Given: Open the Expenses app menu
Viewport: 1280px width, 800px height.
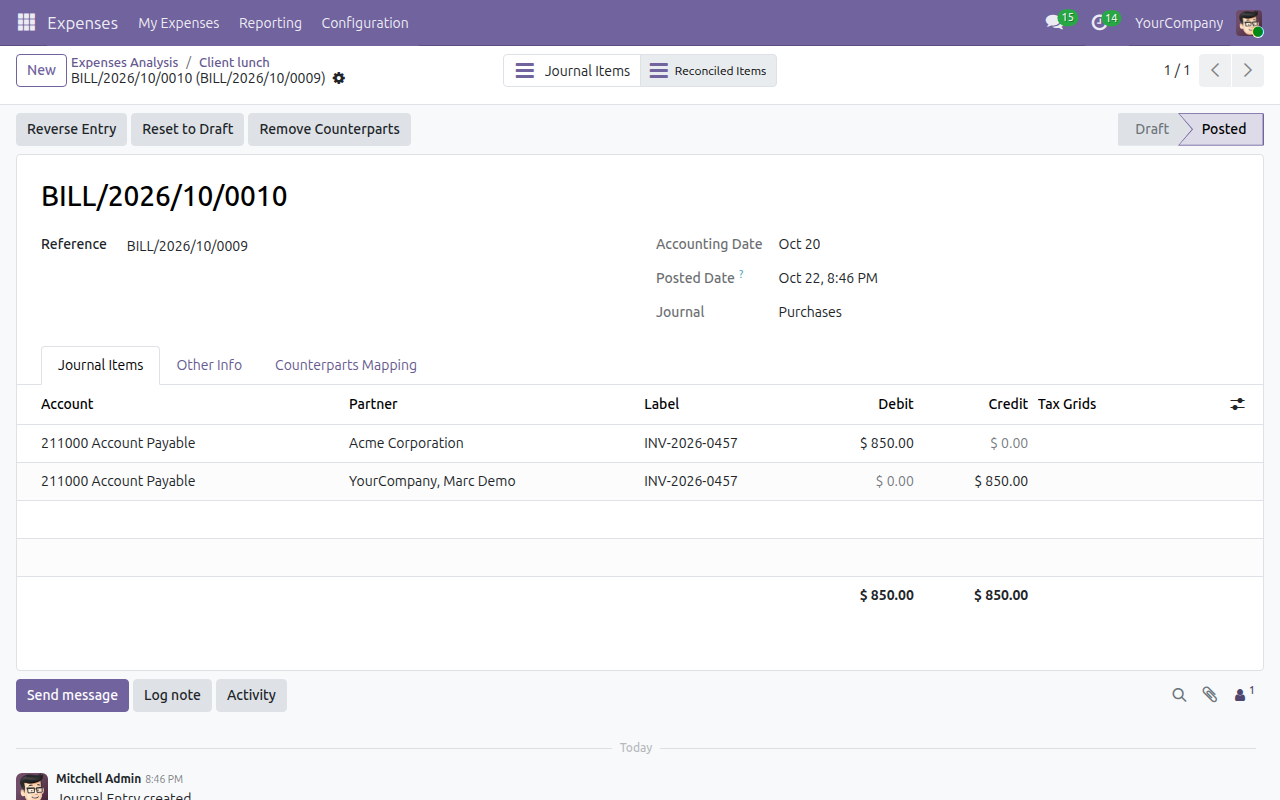Looking at the screenshot, I should 82,23.
